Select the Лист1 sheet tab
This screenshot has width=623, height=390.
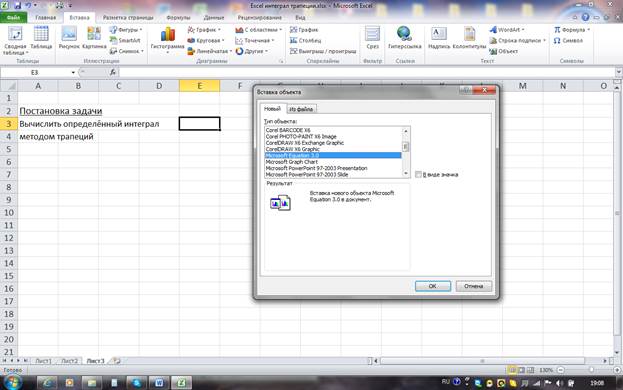[x=43, y=361]
